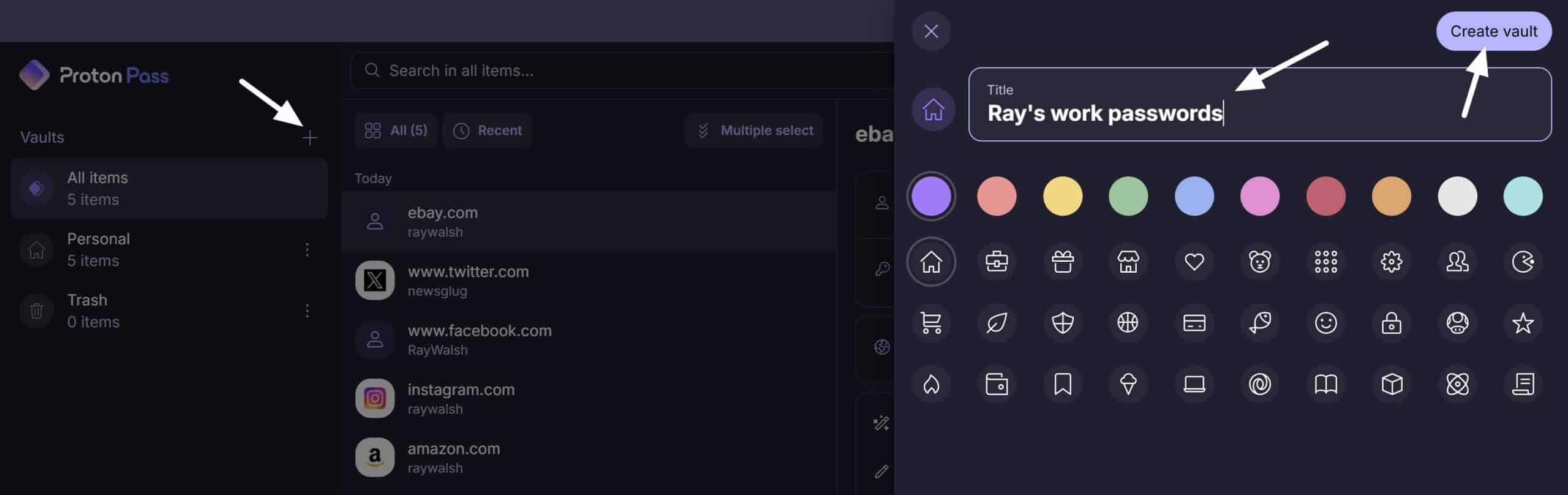Switch to the Recent tab
Image resolution: width=1568 pixels, height=495 pixels.
click(x=487, y=130)
